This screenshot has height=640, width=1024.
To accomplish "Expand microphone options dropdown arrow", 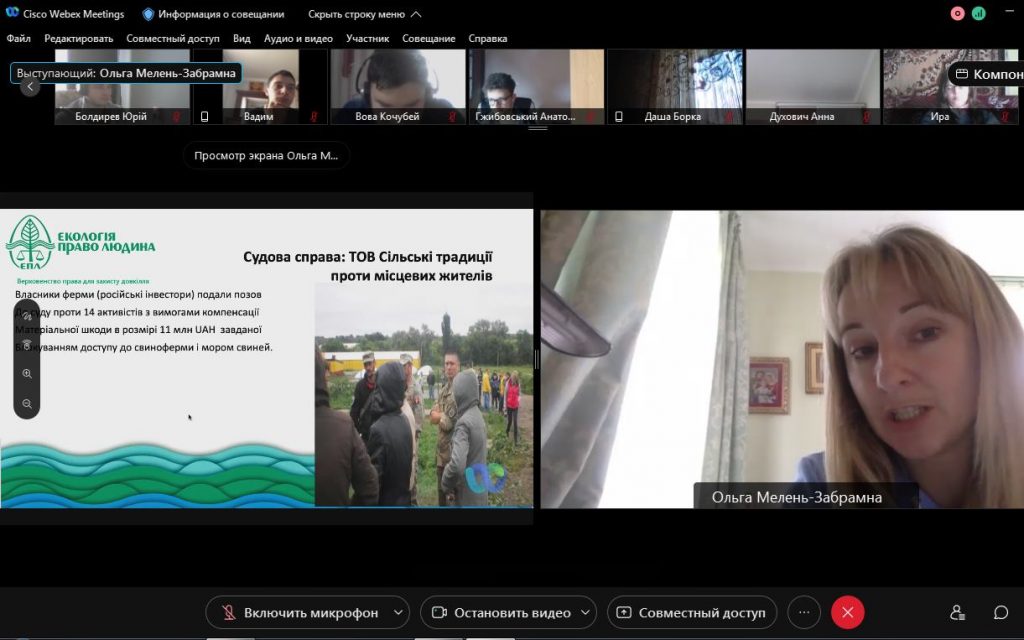I will click(x=398, y=613).
